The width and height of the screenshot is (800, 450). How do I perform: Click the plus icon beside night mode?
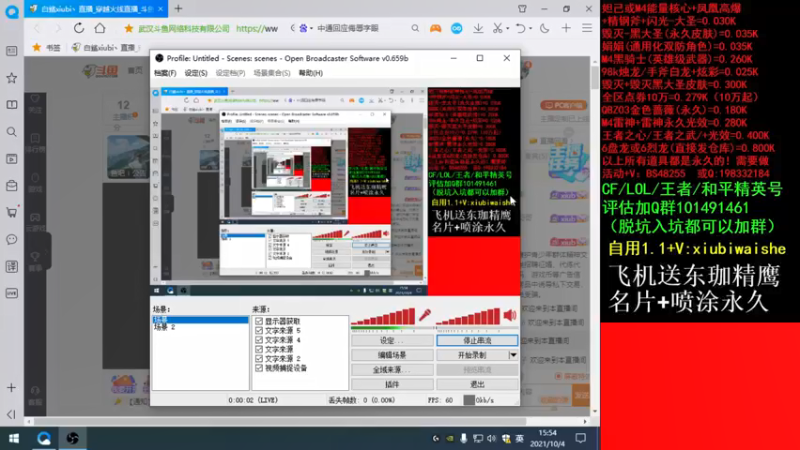pos(566,29)
